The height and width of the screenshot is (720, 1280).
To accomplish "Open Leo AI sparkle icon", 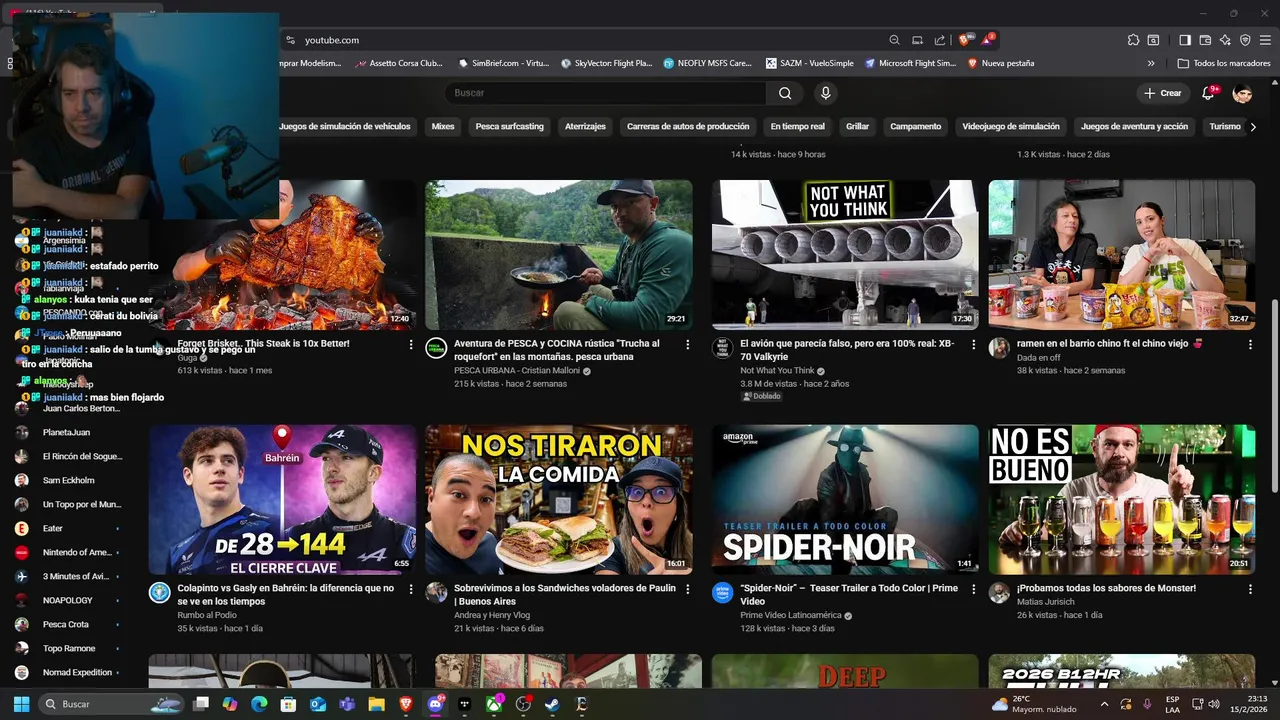I will coord(1225,40).
